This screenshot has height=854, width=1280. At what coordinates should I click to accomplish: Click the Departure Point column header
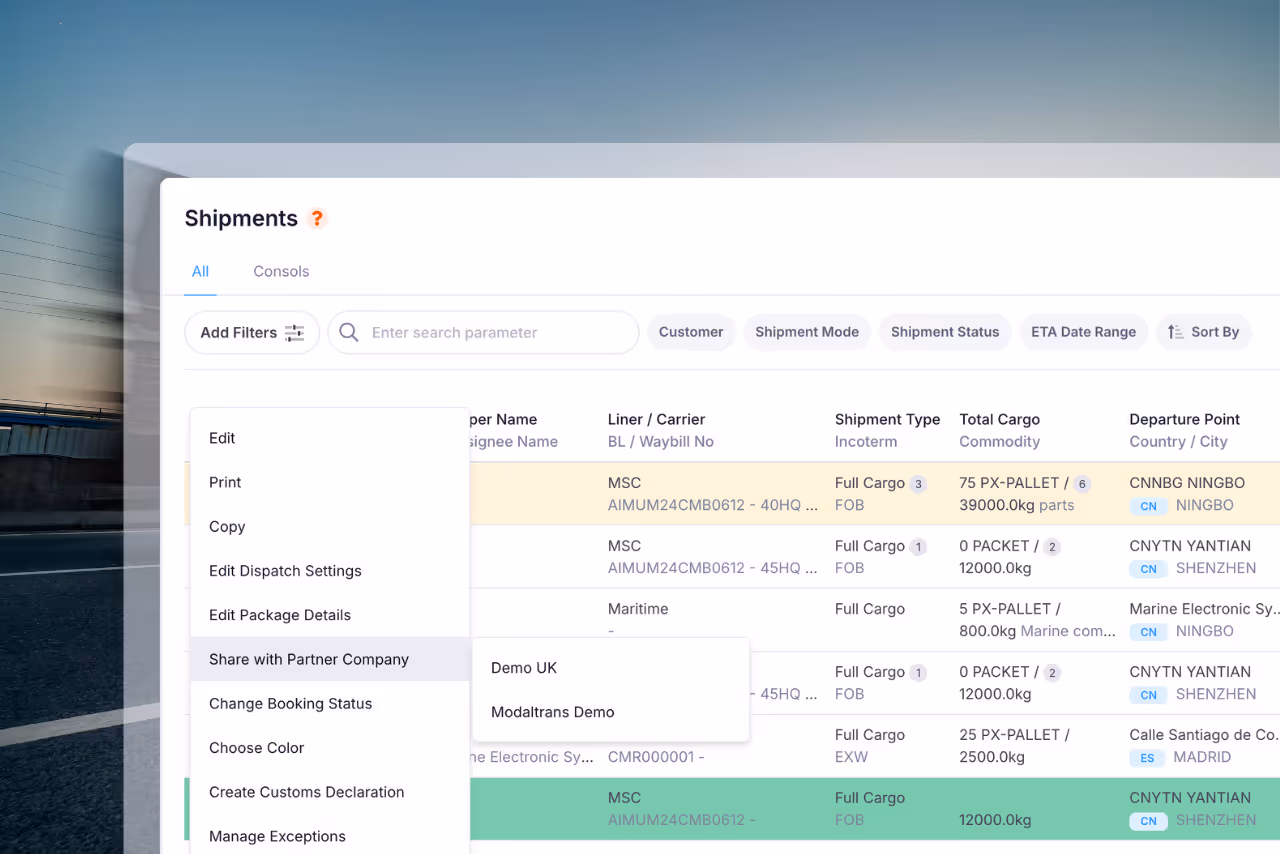tap(1184, 419)
